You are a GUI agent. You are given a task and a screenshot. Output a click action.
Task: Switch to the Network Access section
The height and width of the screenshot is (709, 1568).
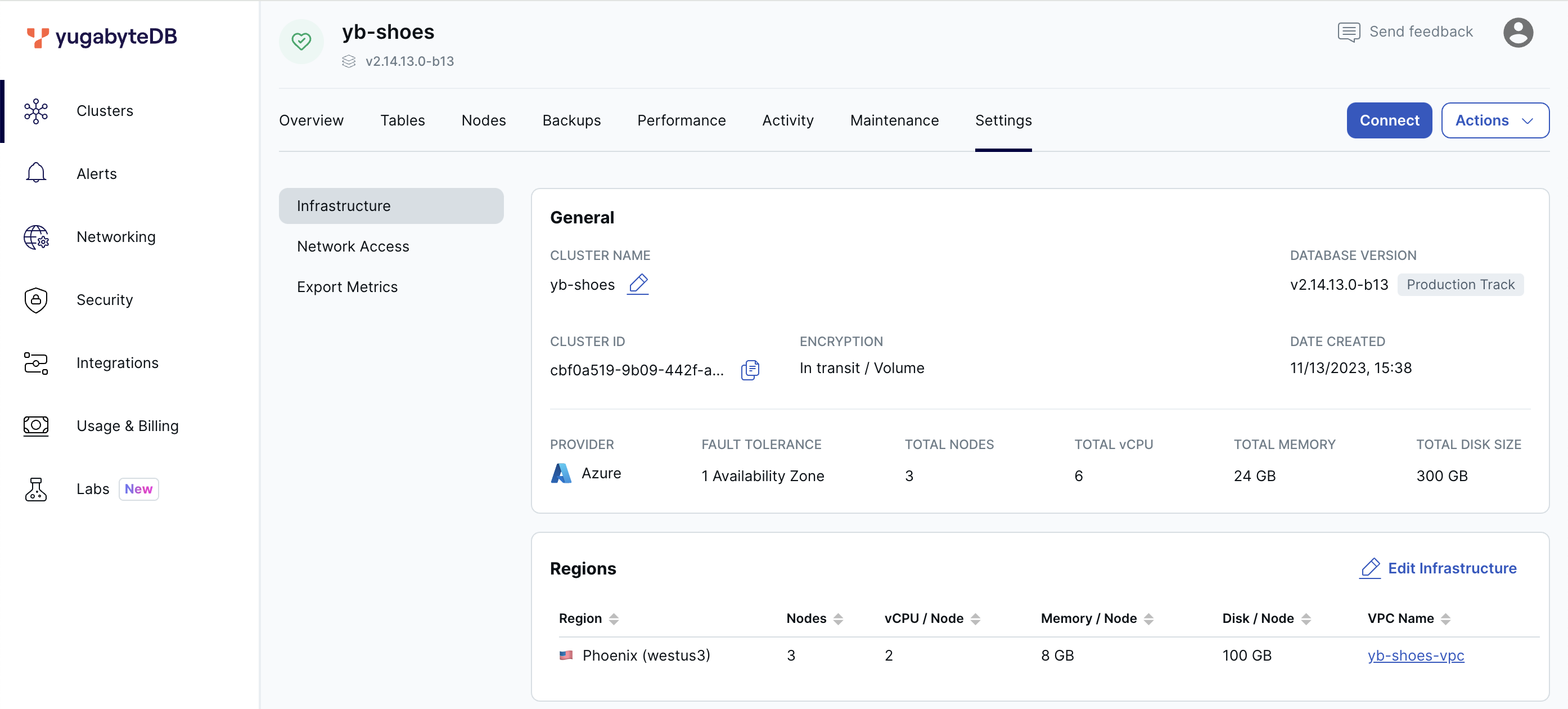(x=352, y=245)
